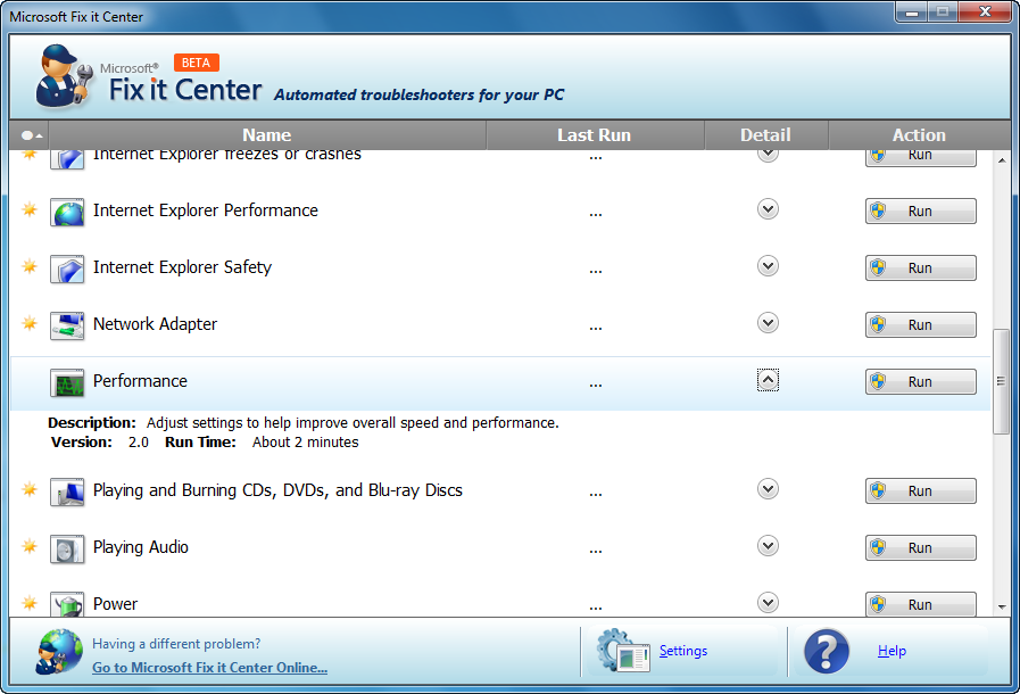Click the Help question mark icon
Viewport: 1020px width, 694px height.
point(826,650)
